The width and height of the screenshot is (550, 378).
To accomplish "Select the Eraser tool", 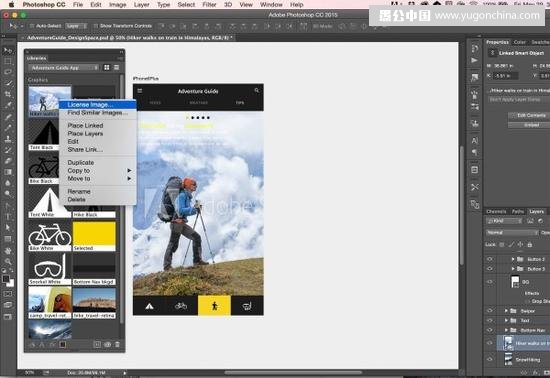I will coord(8,161).
